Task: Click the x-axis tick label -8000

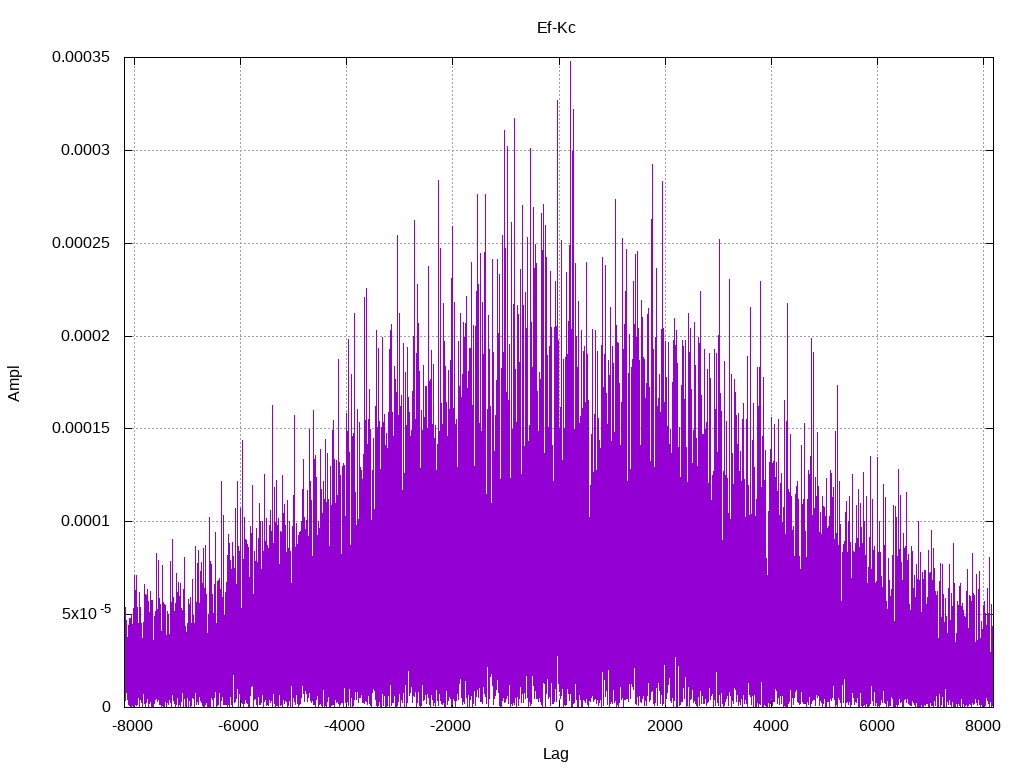Action: point(133,726)
